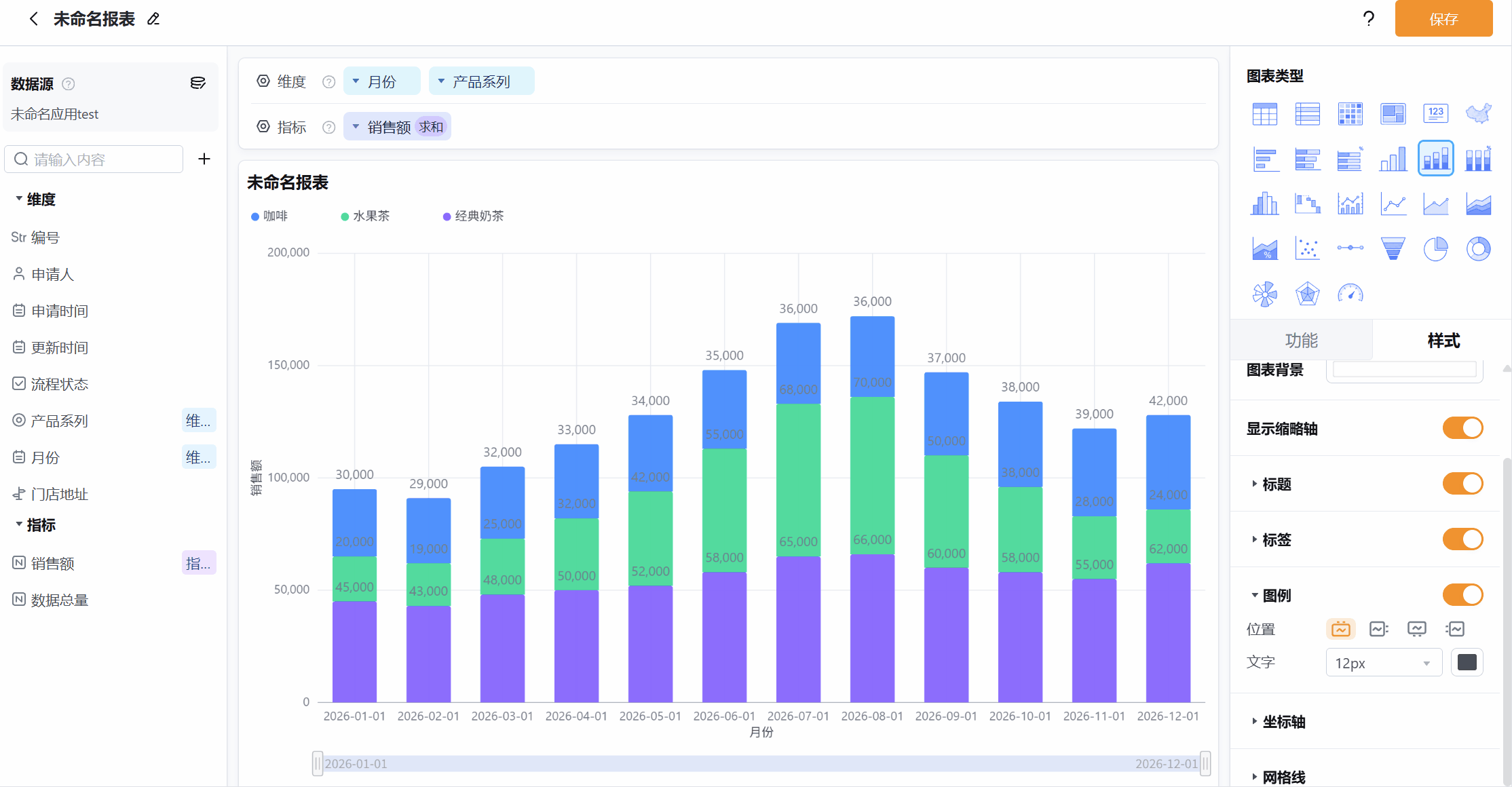Image resolution: width=1512 pixels, height=787 pixels.
Task: Disable the 标签 labels toggle
Action: click(x=1462, y=539)
